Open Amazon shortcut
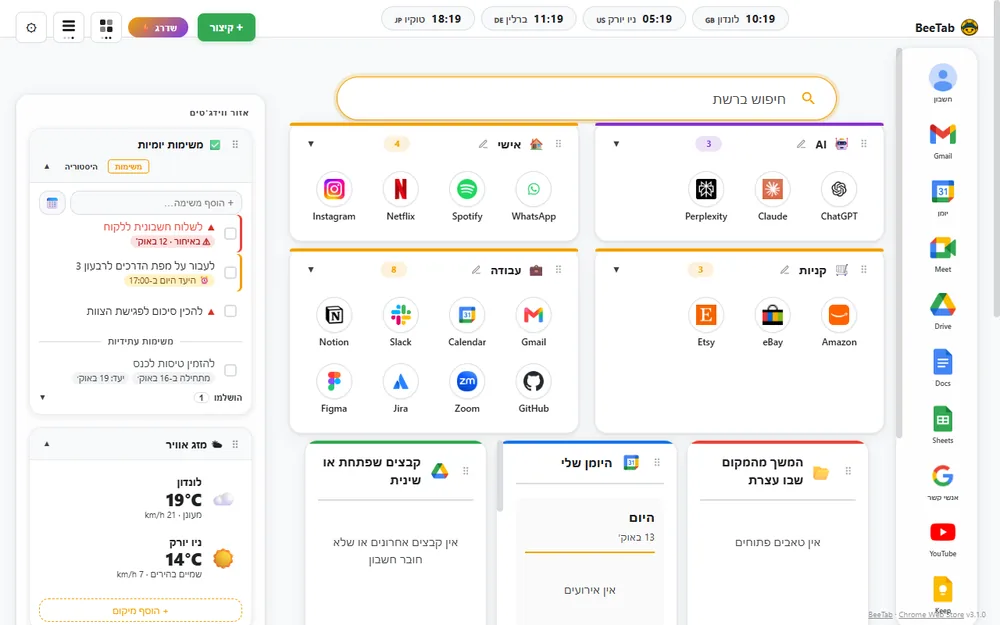Viewport: 1000px width, 625px height. [x=839, y=315]
